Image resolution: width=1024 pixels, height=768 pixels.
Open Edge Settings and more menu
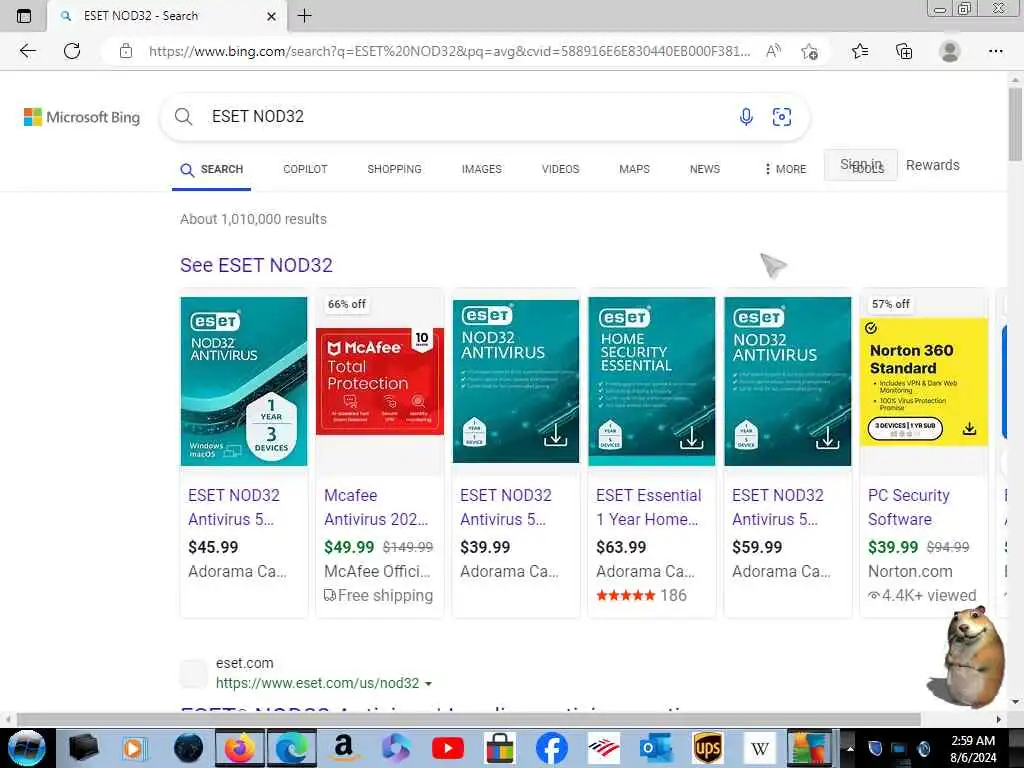point(995,51)
